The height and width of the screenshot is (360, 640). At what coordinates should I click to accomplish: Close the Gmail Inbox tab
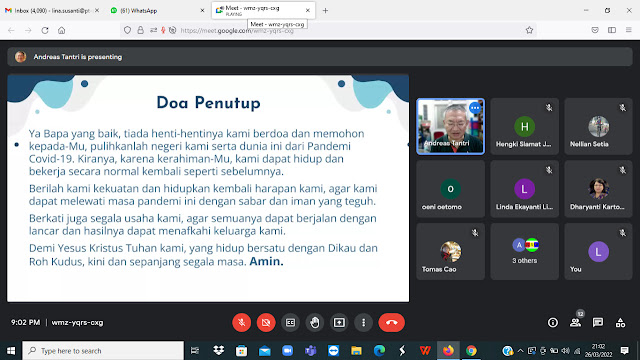(x=97, y=11)
